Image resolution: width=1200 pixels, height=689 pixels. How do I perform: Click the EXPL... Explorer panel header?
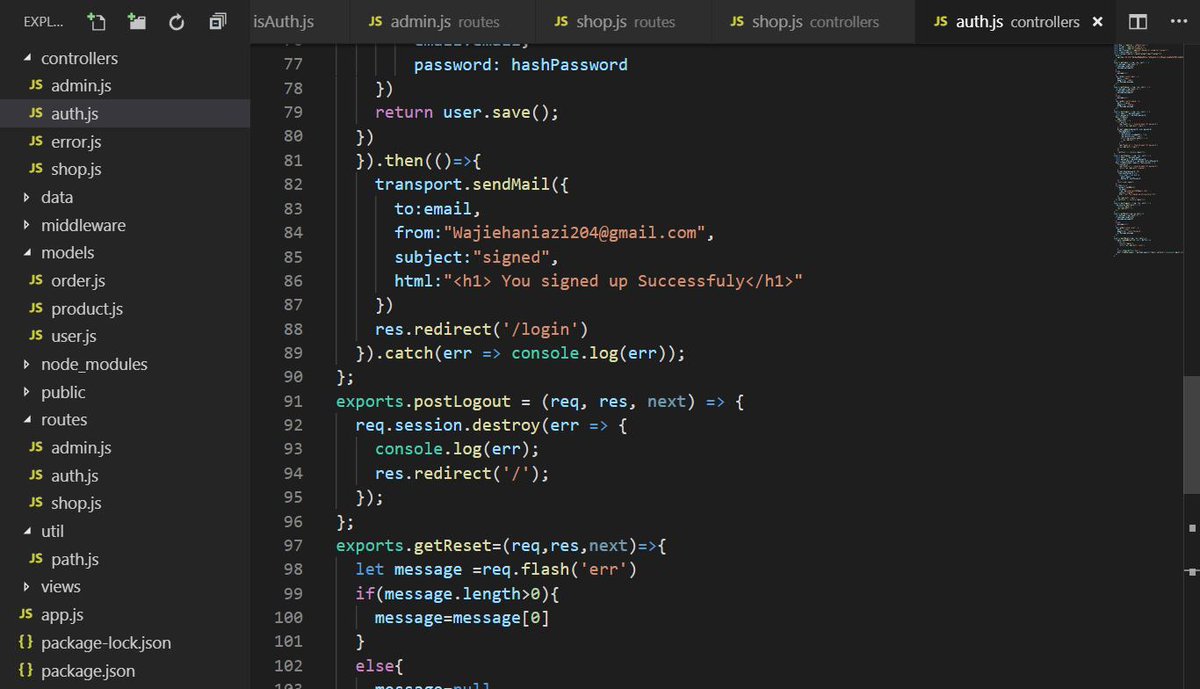pyautogui.click(x=42, y=21)
